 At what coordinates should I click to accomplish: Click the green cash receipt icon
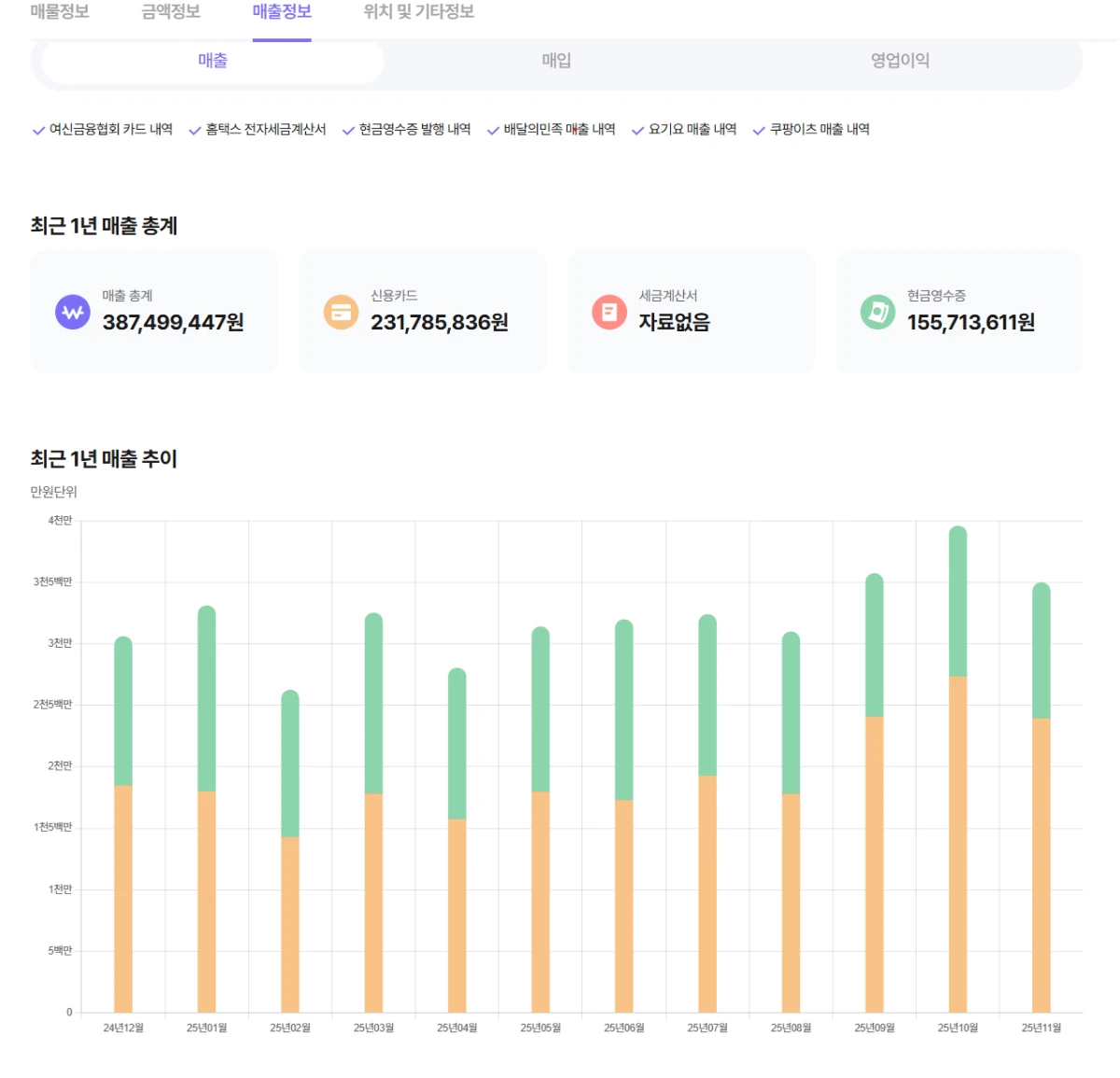pos(877,312)
